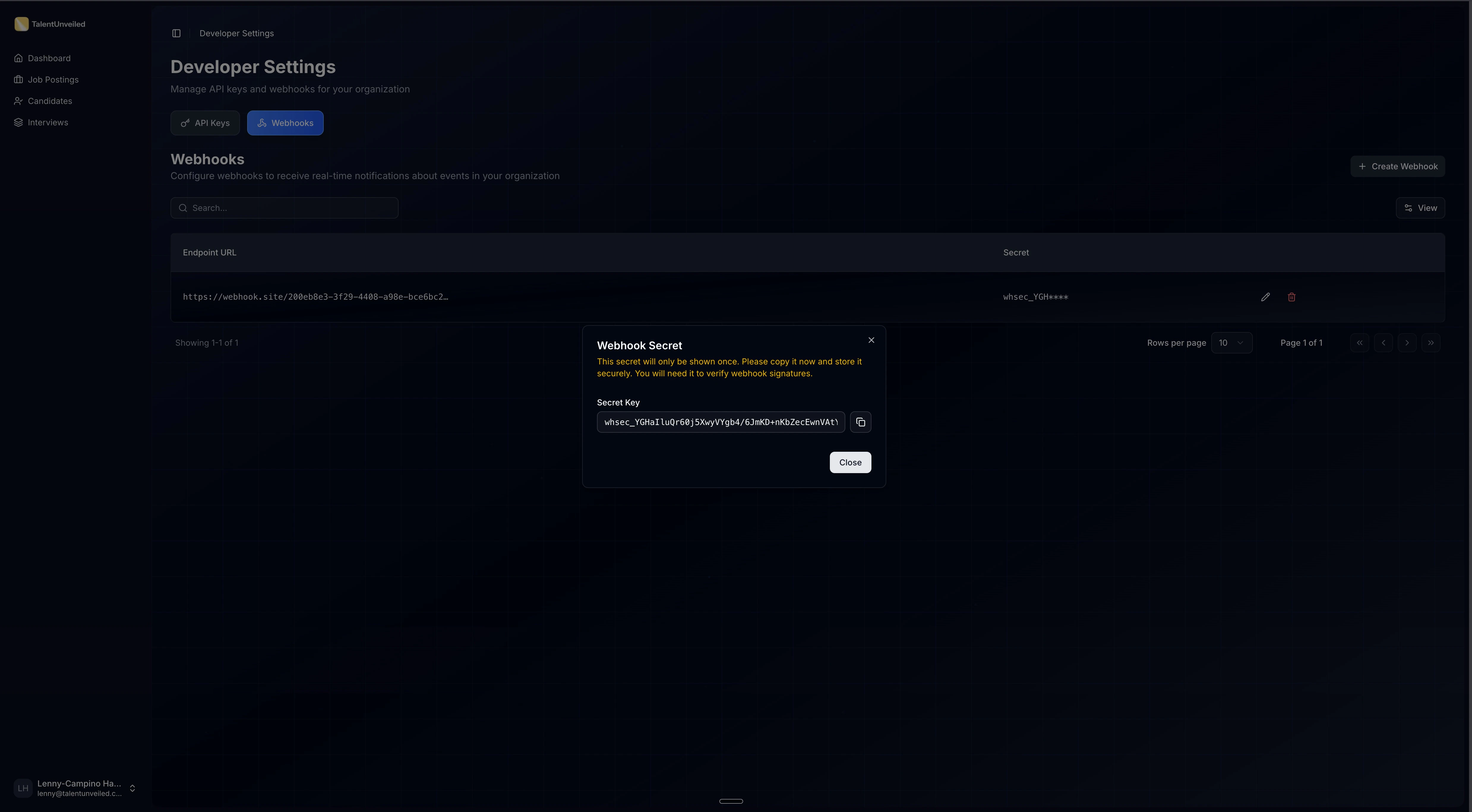Click the webhook search field
The height and width of the screenshot is (812, 1472).
click(x=284, y=207)
